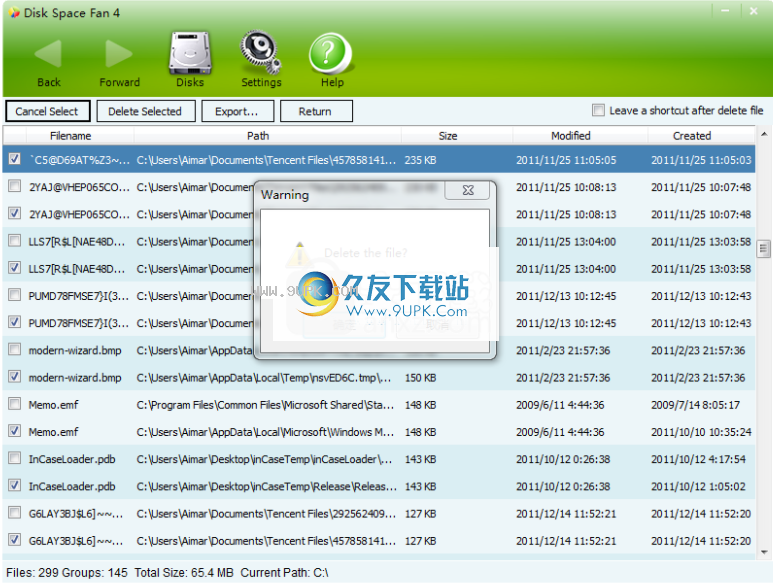The image size is (773, 588).
Task: Select path with inCaseTemp\inCaseLoader
Action: [x=264, y=459]
